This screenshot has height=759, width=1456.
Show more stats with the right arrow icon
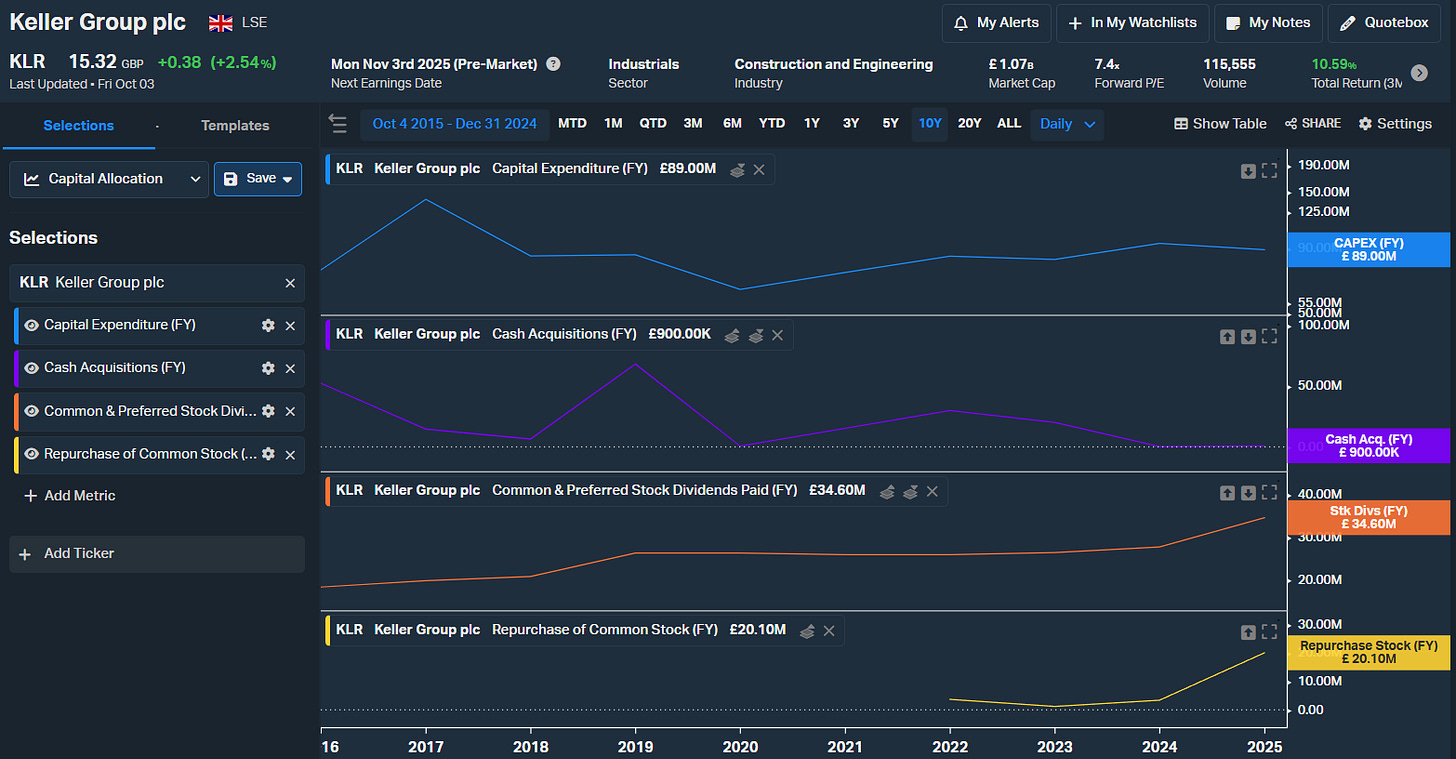pyautogui.click(x=1419, y=73)
